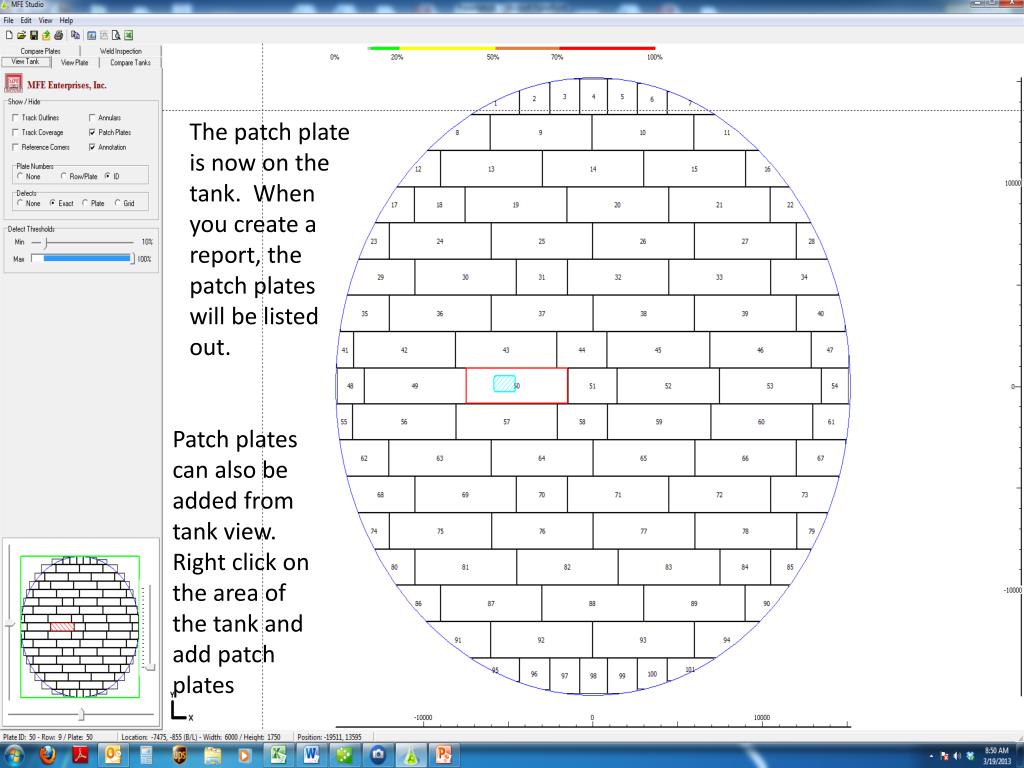This screenshot has width=1024, height=768.
Task: Open the Edit menu
Action: (x=26, y=20)
